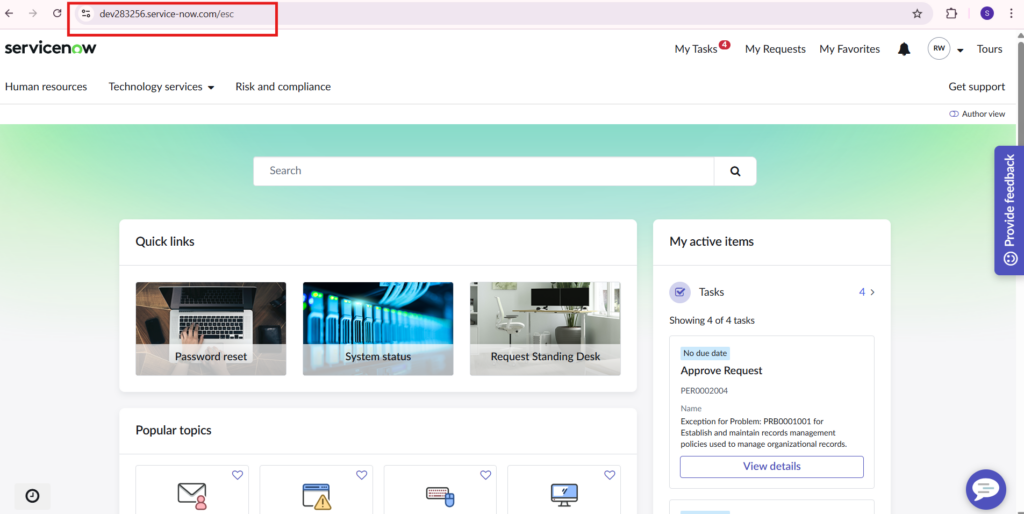Click the notification bell icon
The image size is (1024, 514).
(904, 49)
